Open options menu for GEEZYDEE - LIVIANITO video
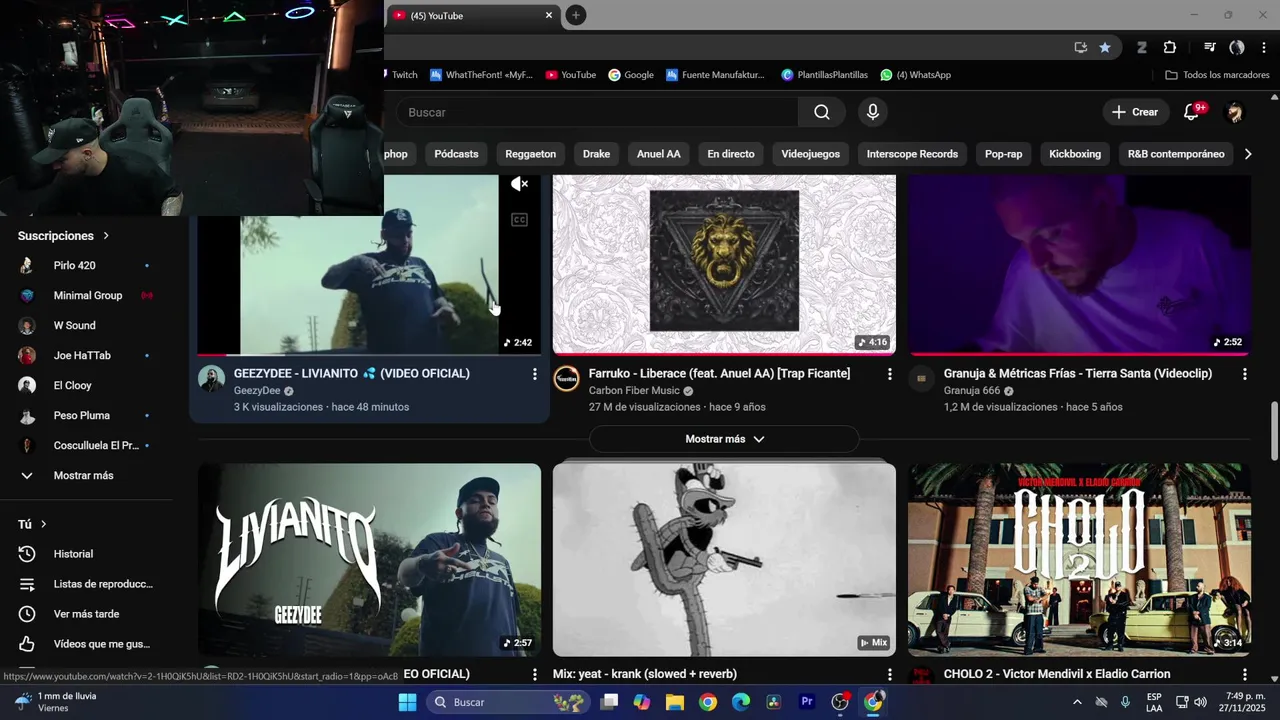Image resolution: width=1280 pixels, height=720 pixels. [x=534, y=374]
